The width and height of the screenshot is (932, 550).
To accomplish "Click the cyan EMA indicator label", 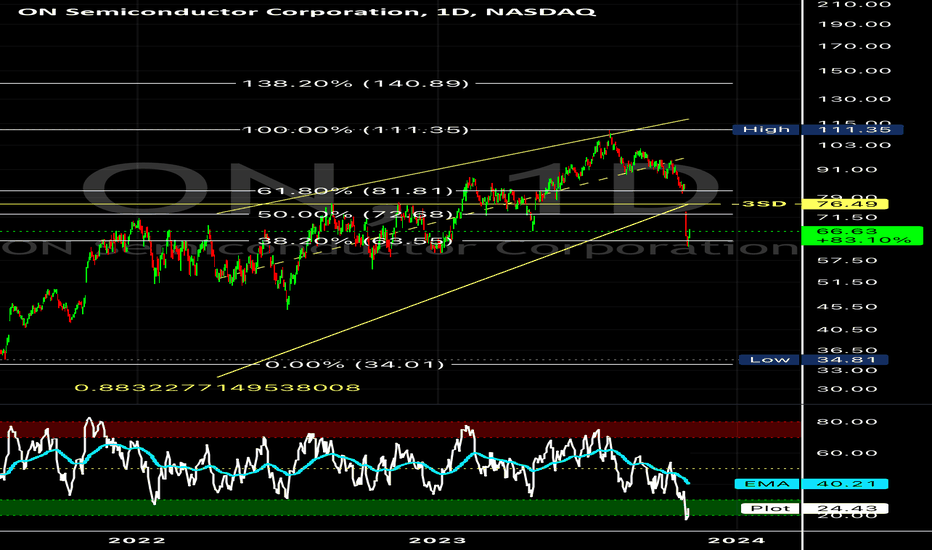I will [x=767, y=484].
